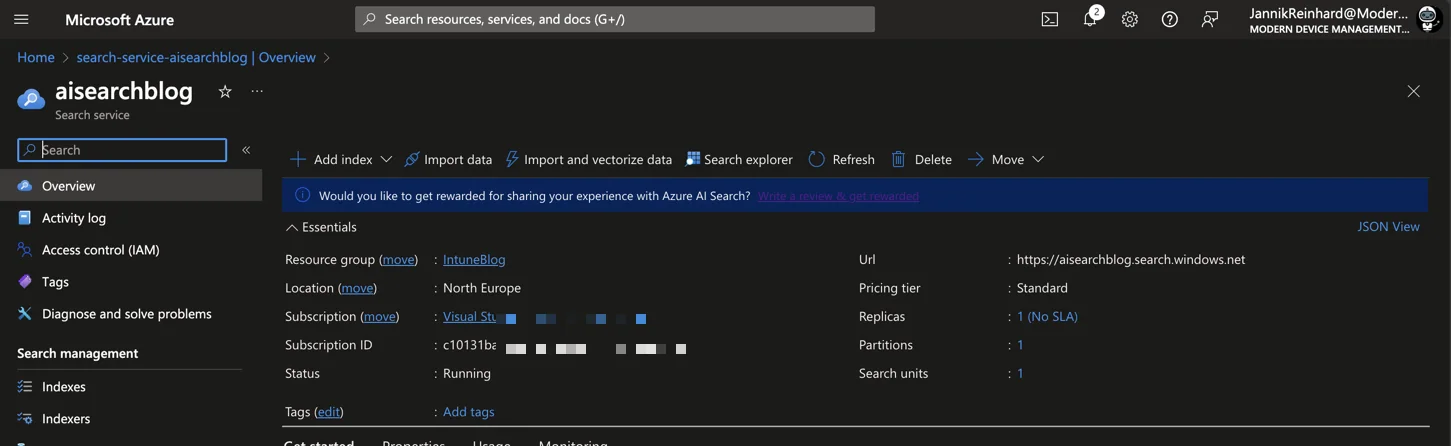The width and height of the screenshot is (1451, 446).
Task: Open search-service-aisearchblog | Overview breadcrumb
Action: (x=196, y=57)
